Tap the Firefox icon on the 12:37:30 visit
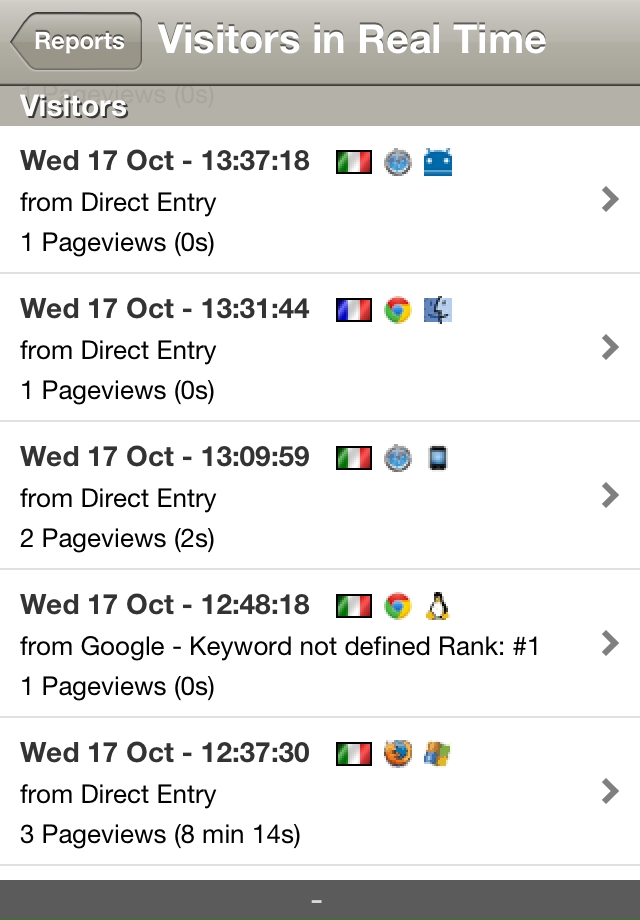 tap(398, 753)
